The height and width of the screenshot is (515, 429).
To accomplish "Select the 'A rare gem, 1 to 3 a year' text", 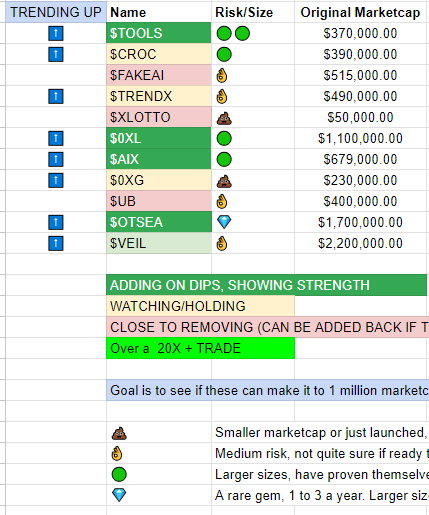I will click(321, 496).
